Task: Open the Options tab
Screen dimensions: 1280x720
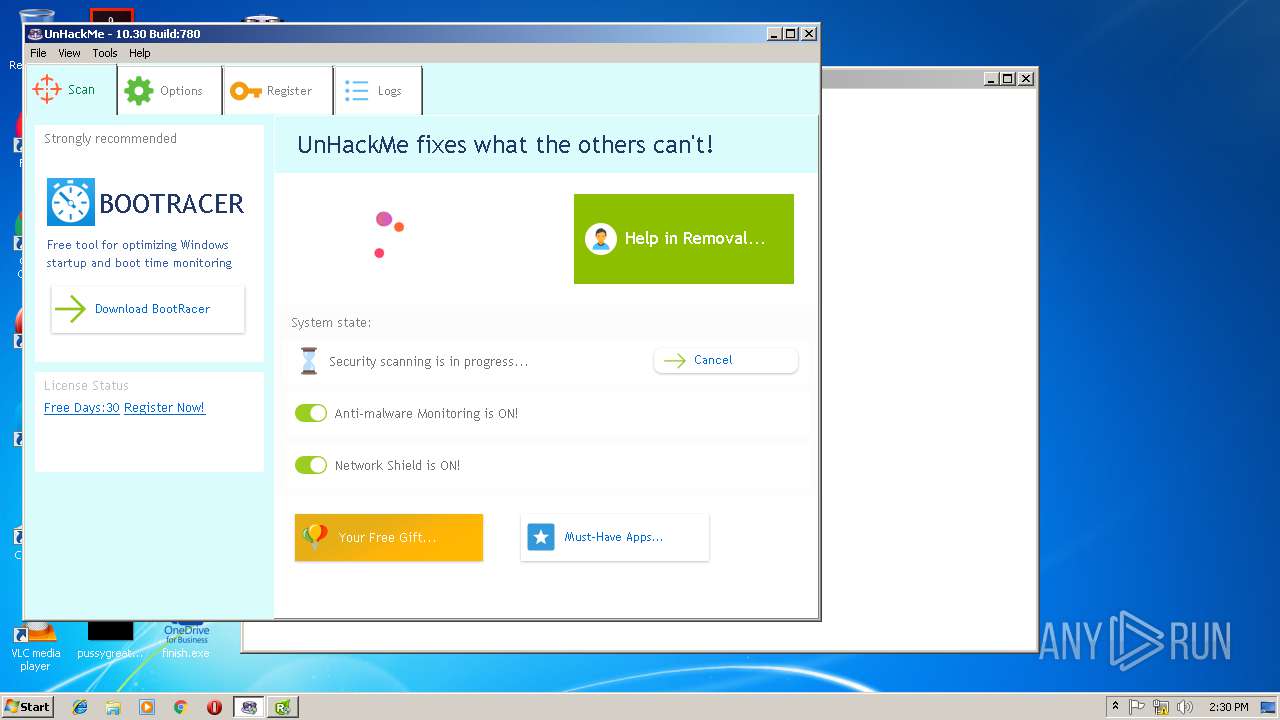Action: tap(170, 90)
